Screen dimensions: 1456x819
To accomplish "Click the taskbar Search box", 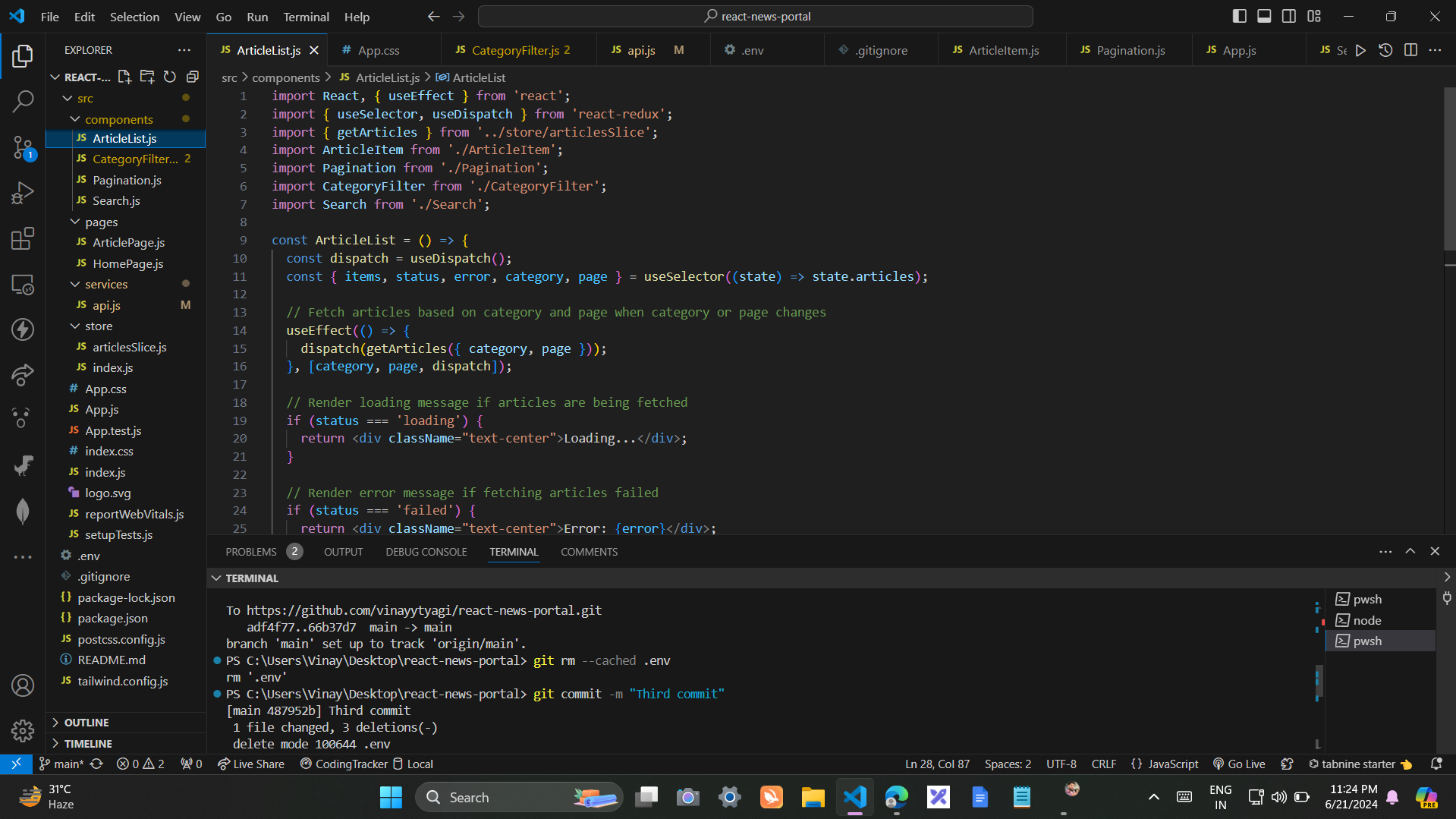I will pyautogui.click(x=519, y=797).
